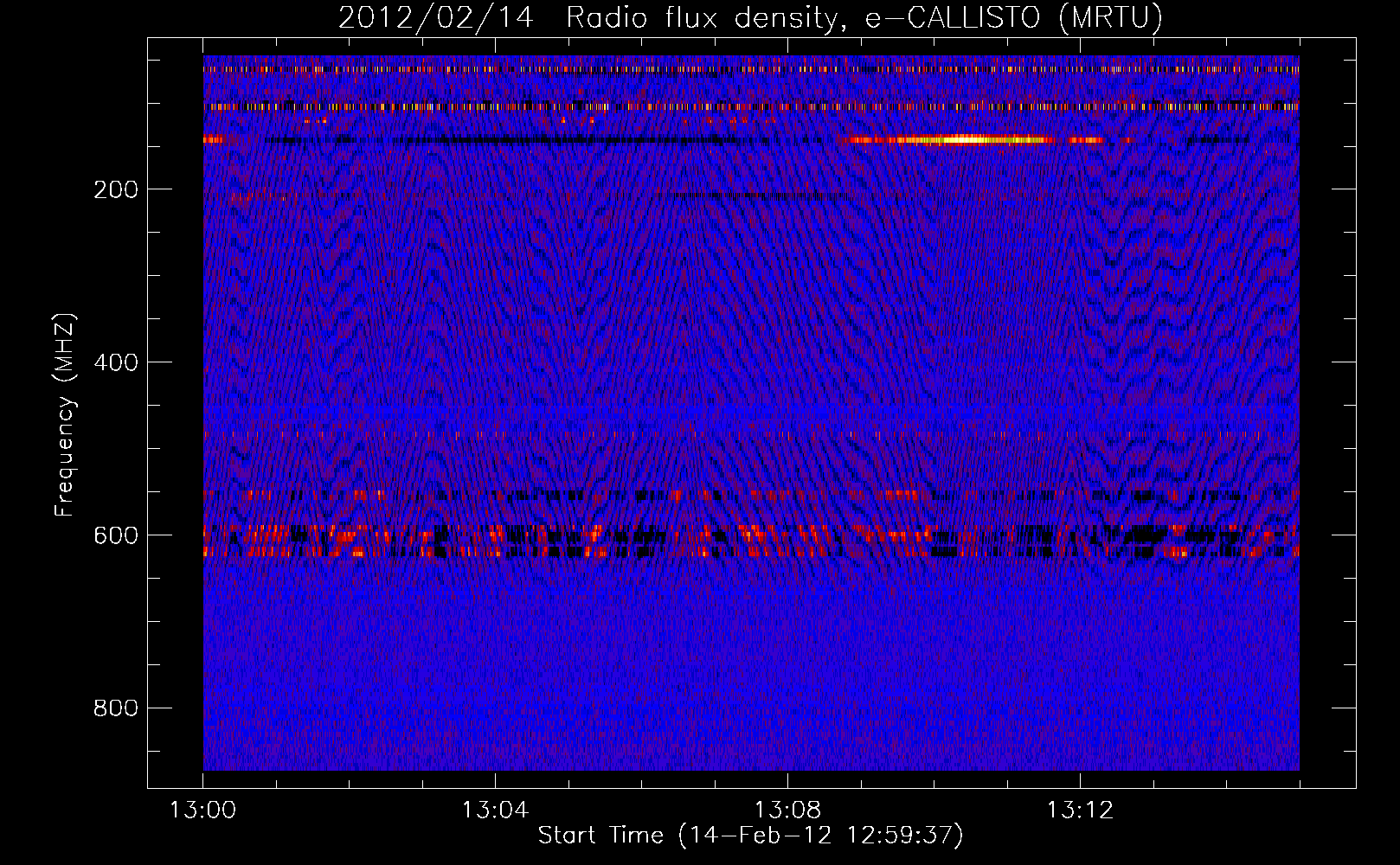1400x865 pixels.
Task: Click the '800' frequency tick label
Action: pos(116,708)
